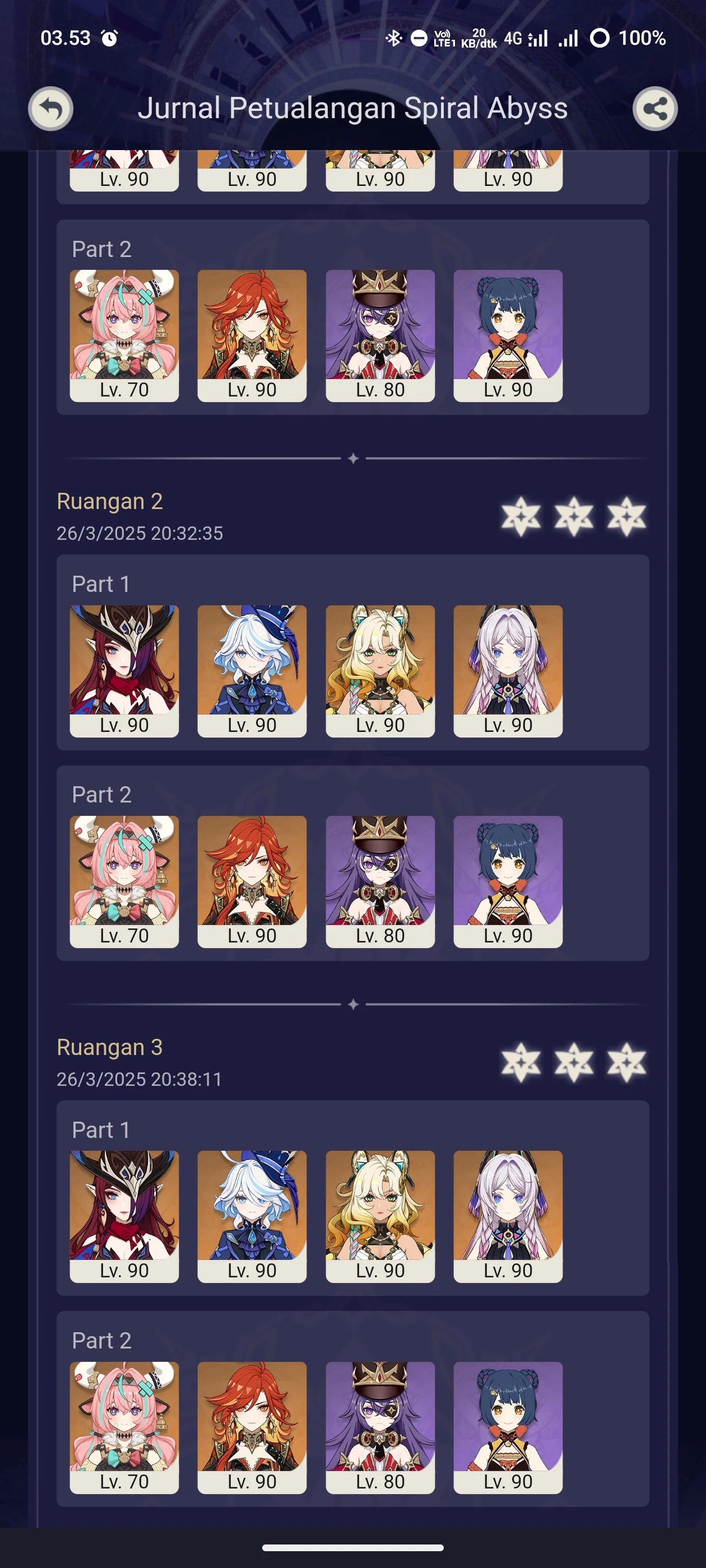Select masked dark-hat character in Ruangan 2 Part 1
Viewport: 706px width, 1568px height.
coord(124,671)
